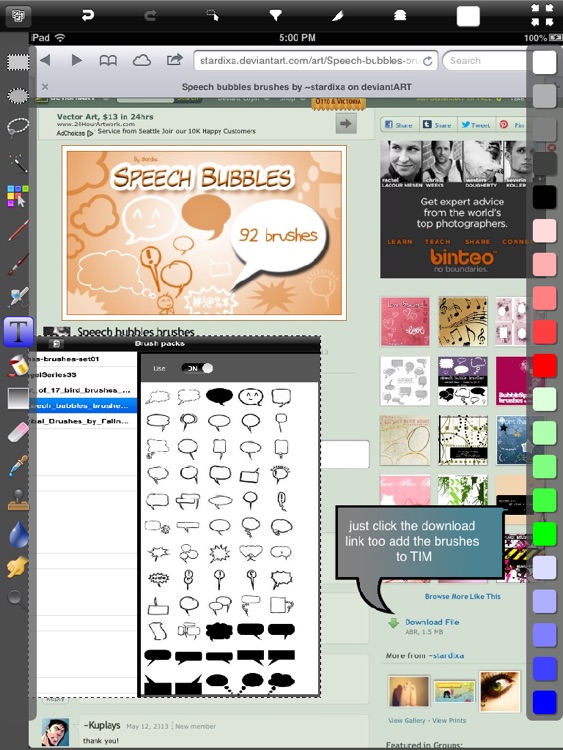Click the View Gallery link
Image resolution: width=563 pixels, height=750 pixels.
(407, 720)
